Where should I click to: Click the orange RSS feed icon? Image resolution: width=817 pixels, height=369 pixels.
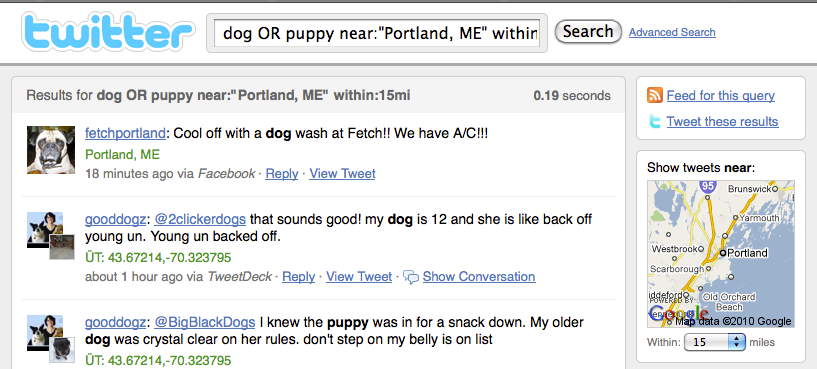(x=654, y=95)
